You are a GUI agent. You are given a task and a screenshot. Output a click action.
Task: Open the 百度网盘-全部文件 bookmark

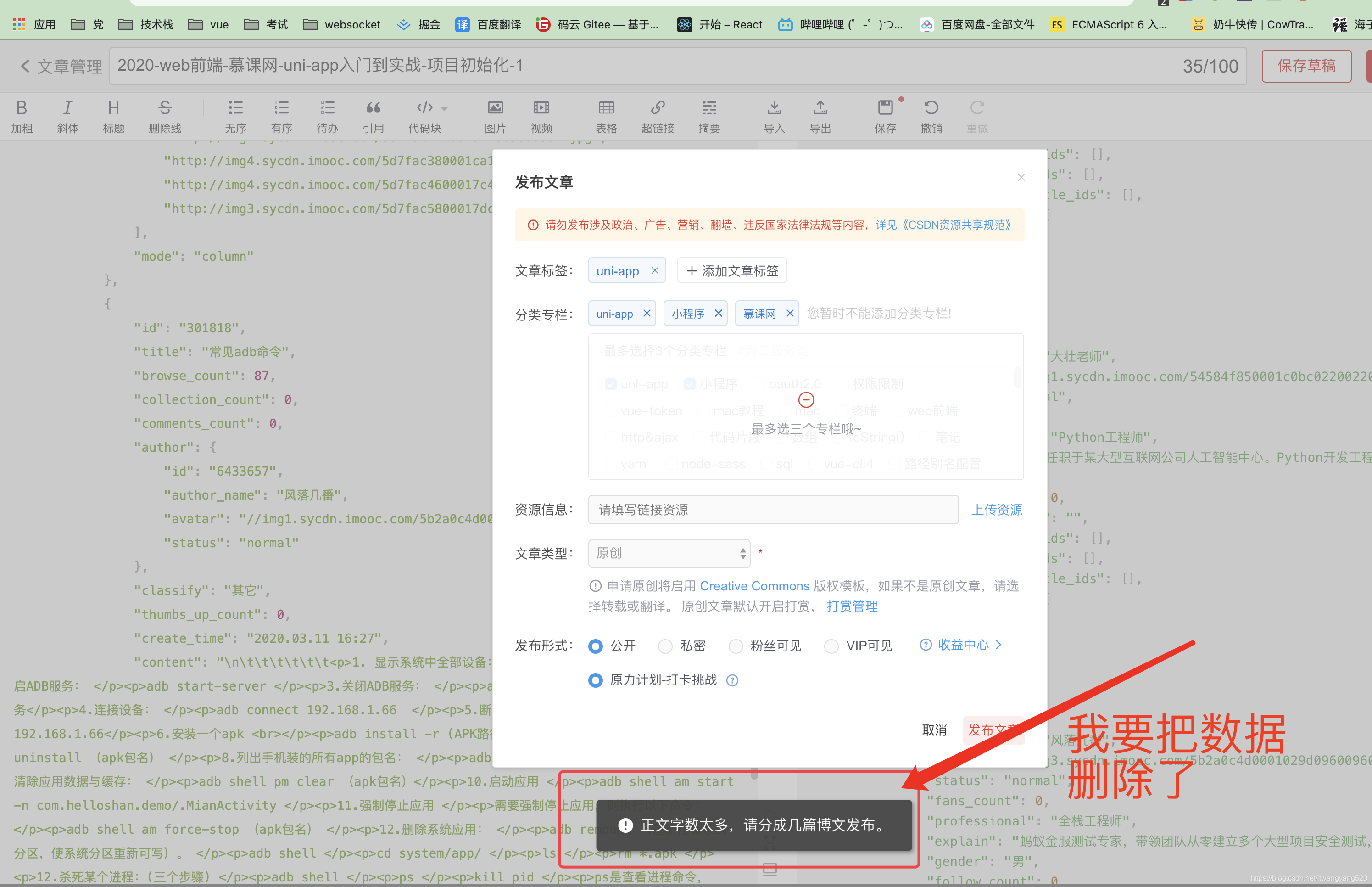click(x=976, y=24)
